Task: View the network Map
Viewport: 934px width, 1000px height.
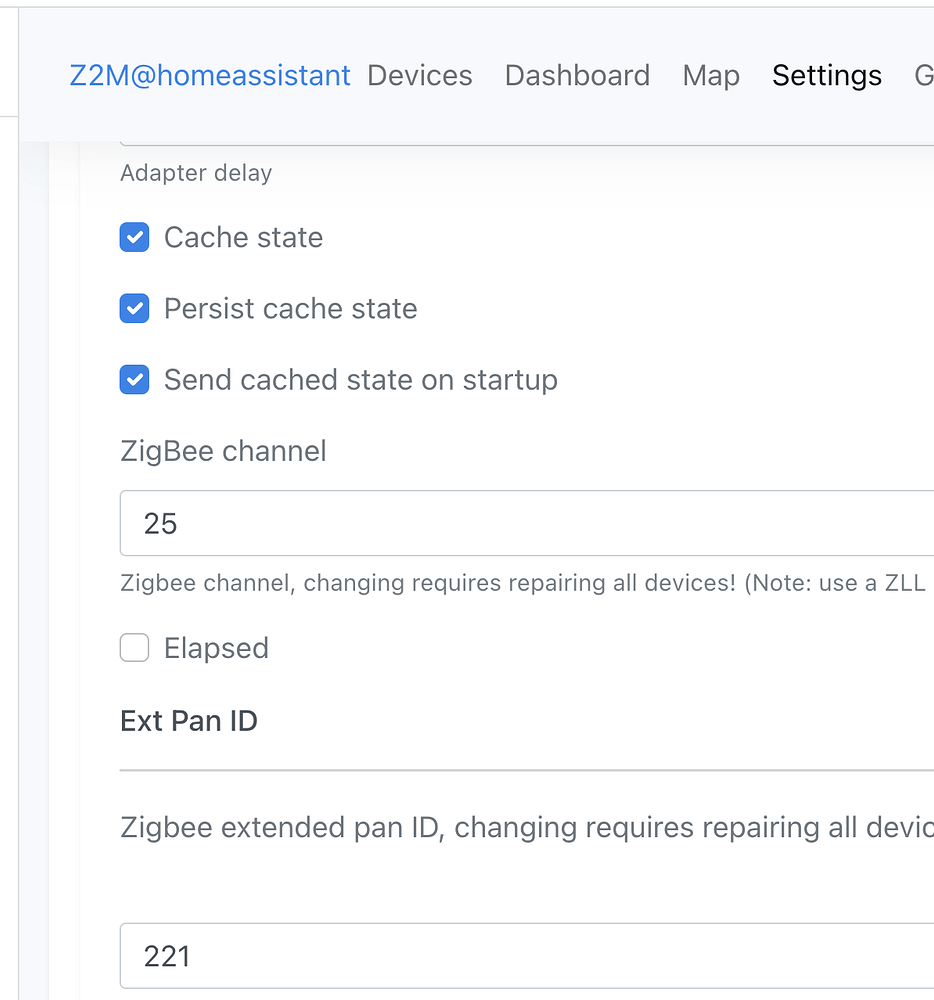Action: click(711, 75)
